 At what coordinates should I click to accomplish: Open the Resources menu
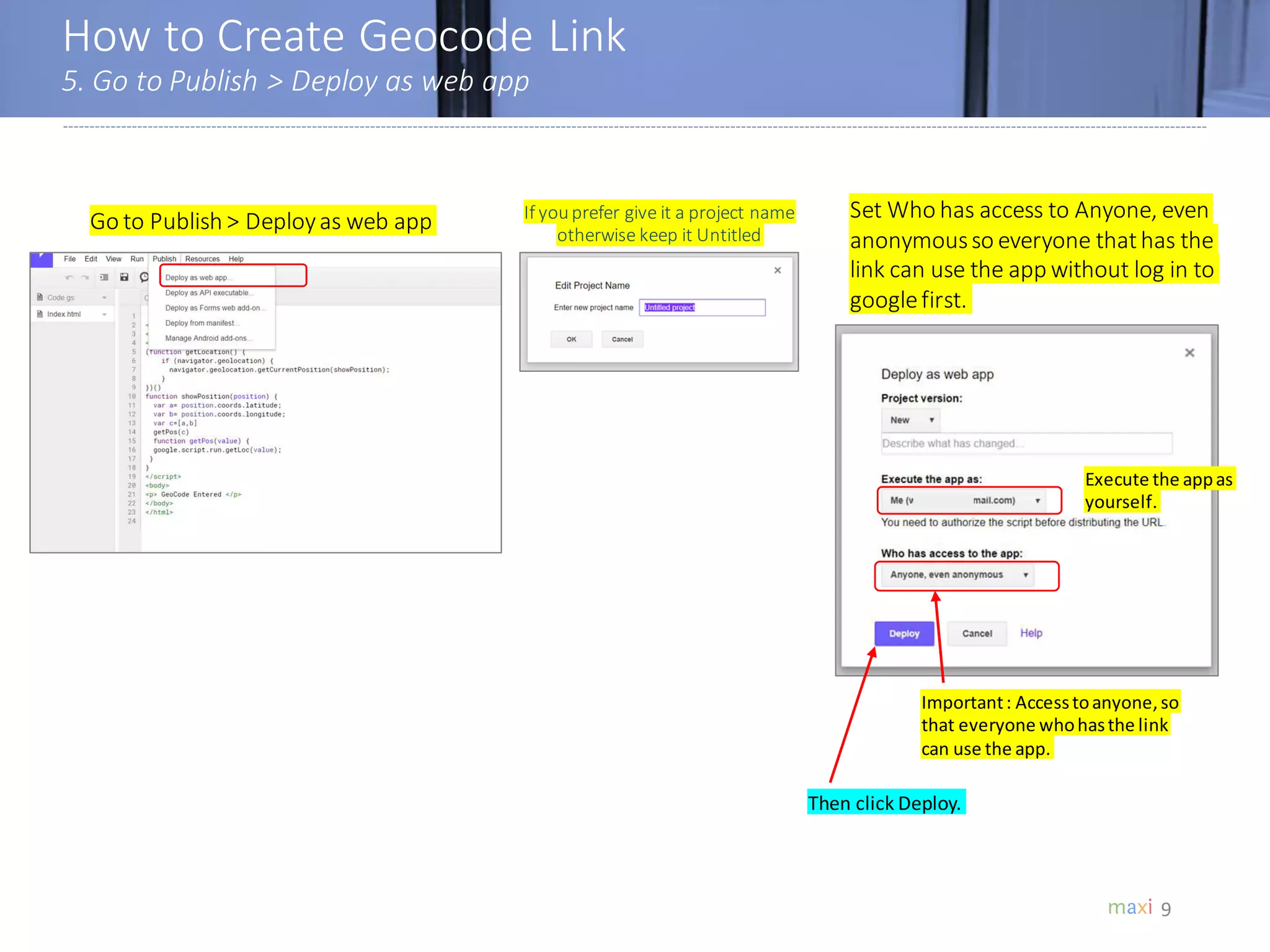coord(202,259)
